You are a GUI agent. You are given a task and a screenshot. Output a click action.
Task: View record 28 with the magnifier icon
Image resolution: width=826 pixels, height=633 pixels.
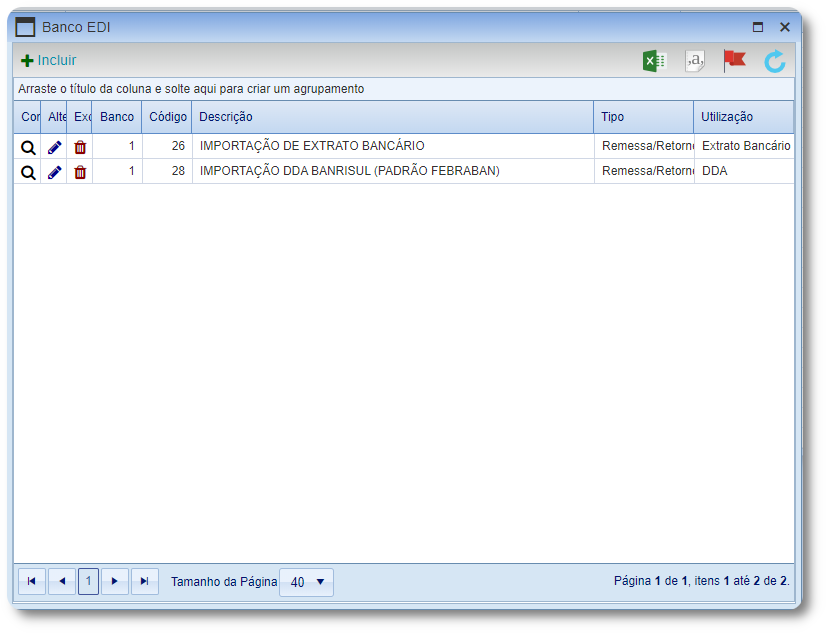[28, 172]
